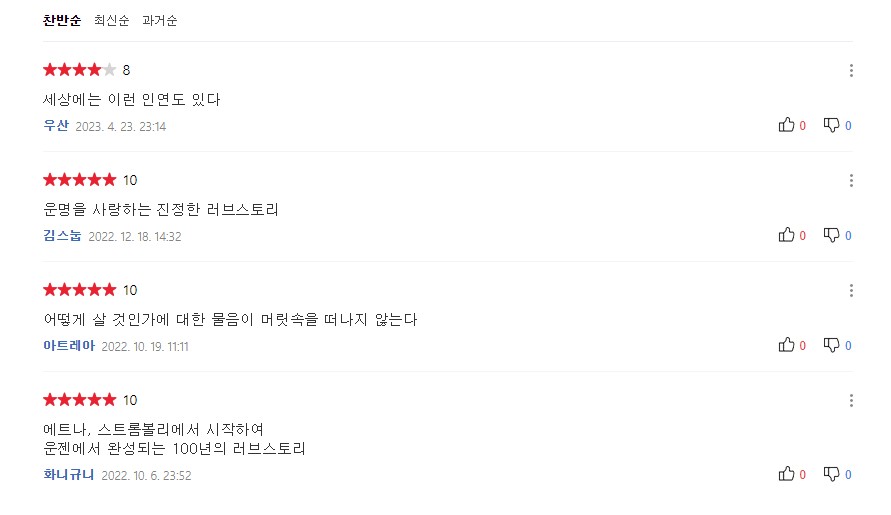Like the review by 우산
Viewport: 891px width, 515px height.
click(x=786, y=125)
